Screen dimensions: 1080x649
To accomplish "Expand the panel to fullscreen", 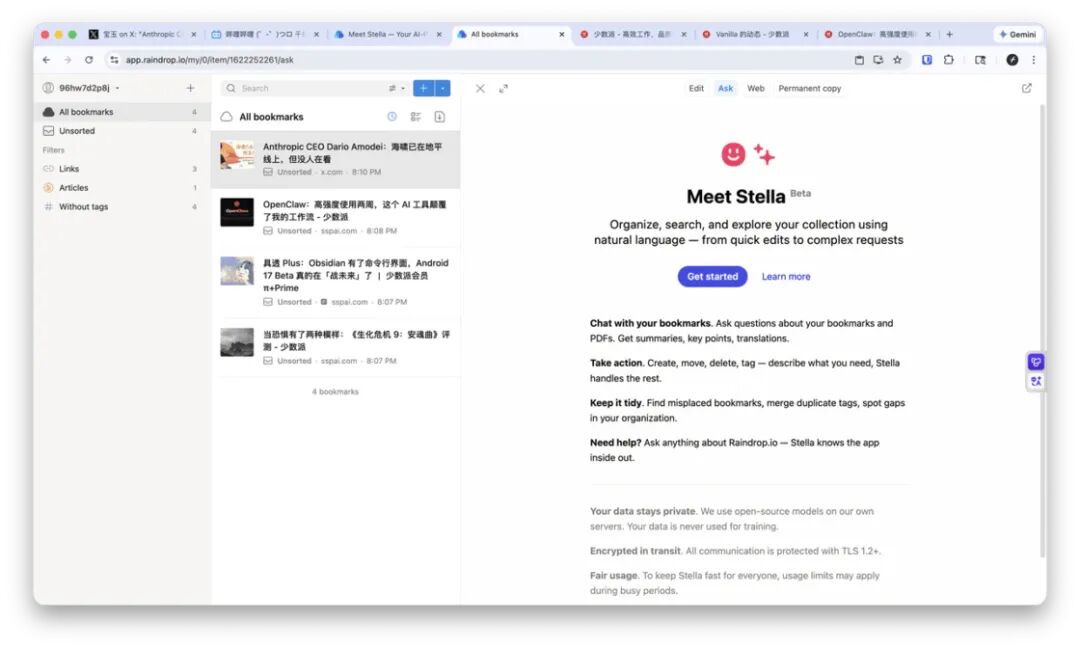I will tap(503, 88).
